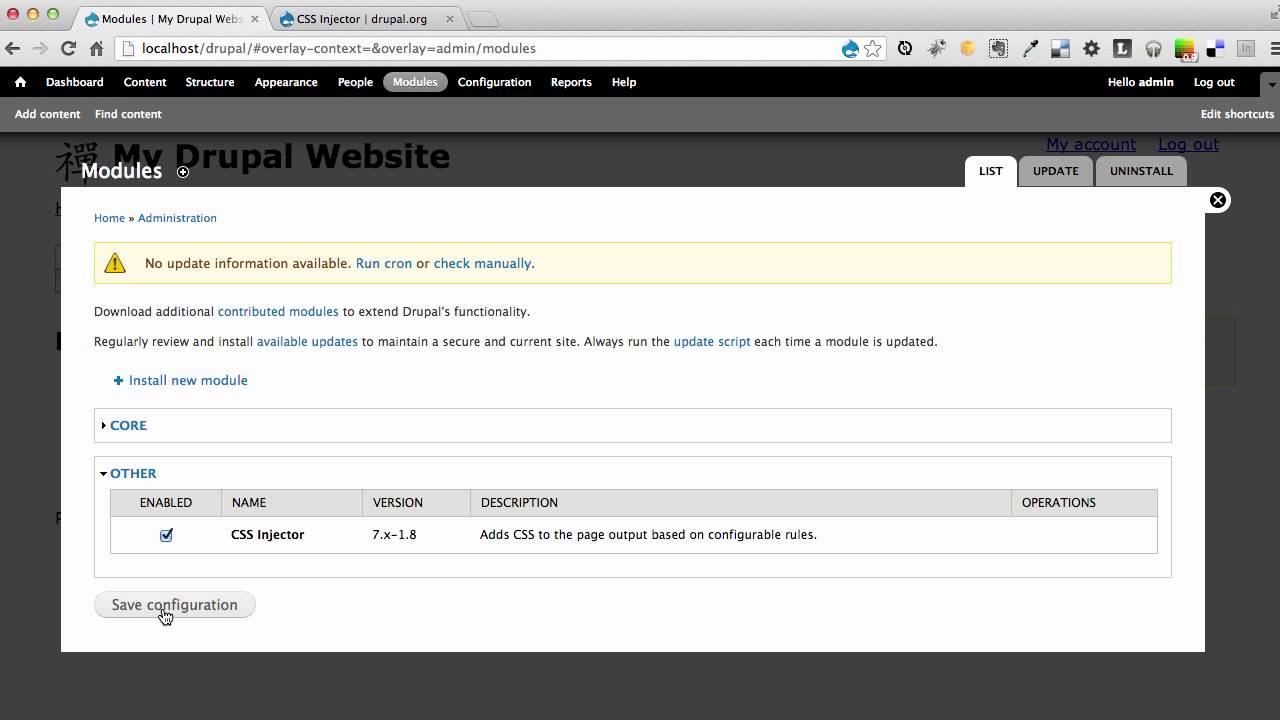Screen dimensions: 1280x720
Task: Click the Home breadcrumb link
Action: (x=109, y=218)
